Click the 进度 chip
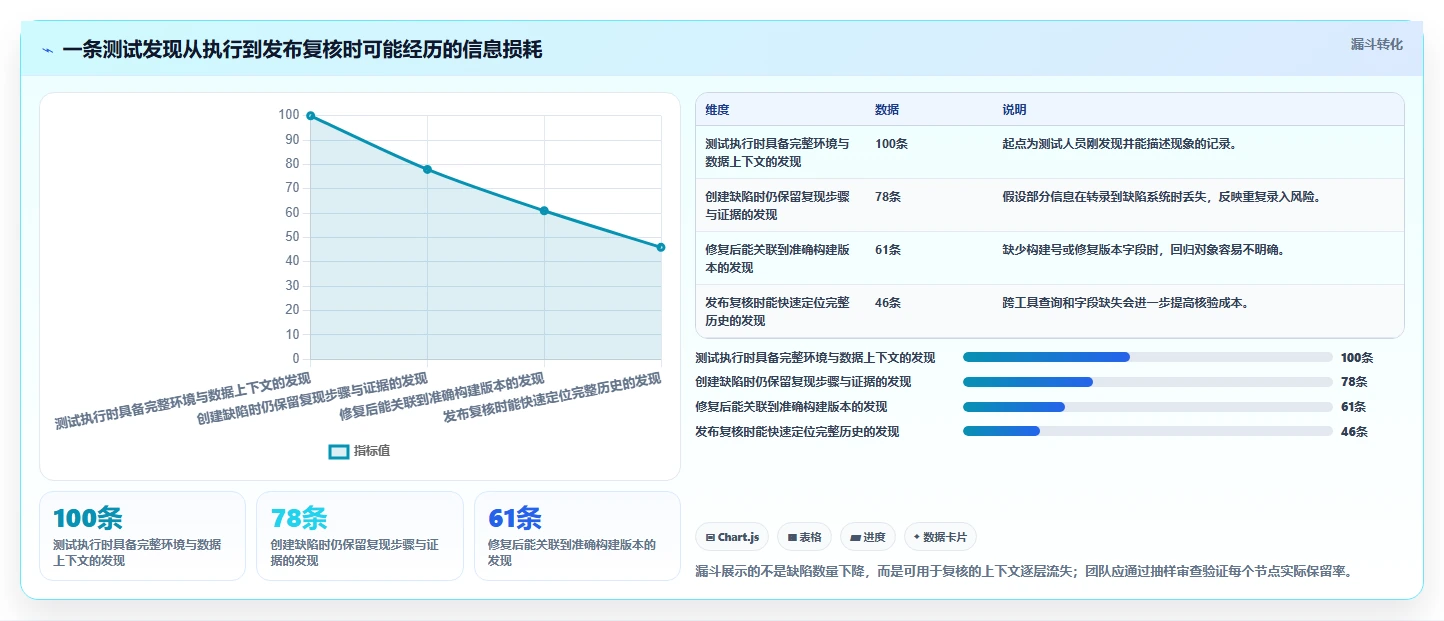1444x621 pixels. coord(868,537)
